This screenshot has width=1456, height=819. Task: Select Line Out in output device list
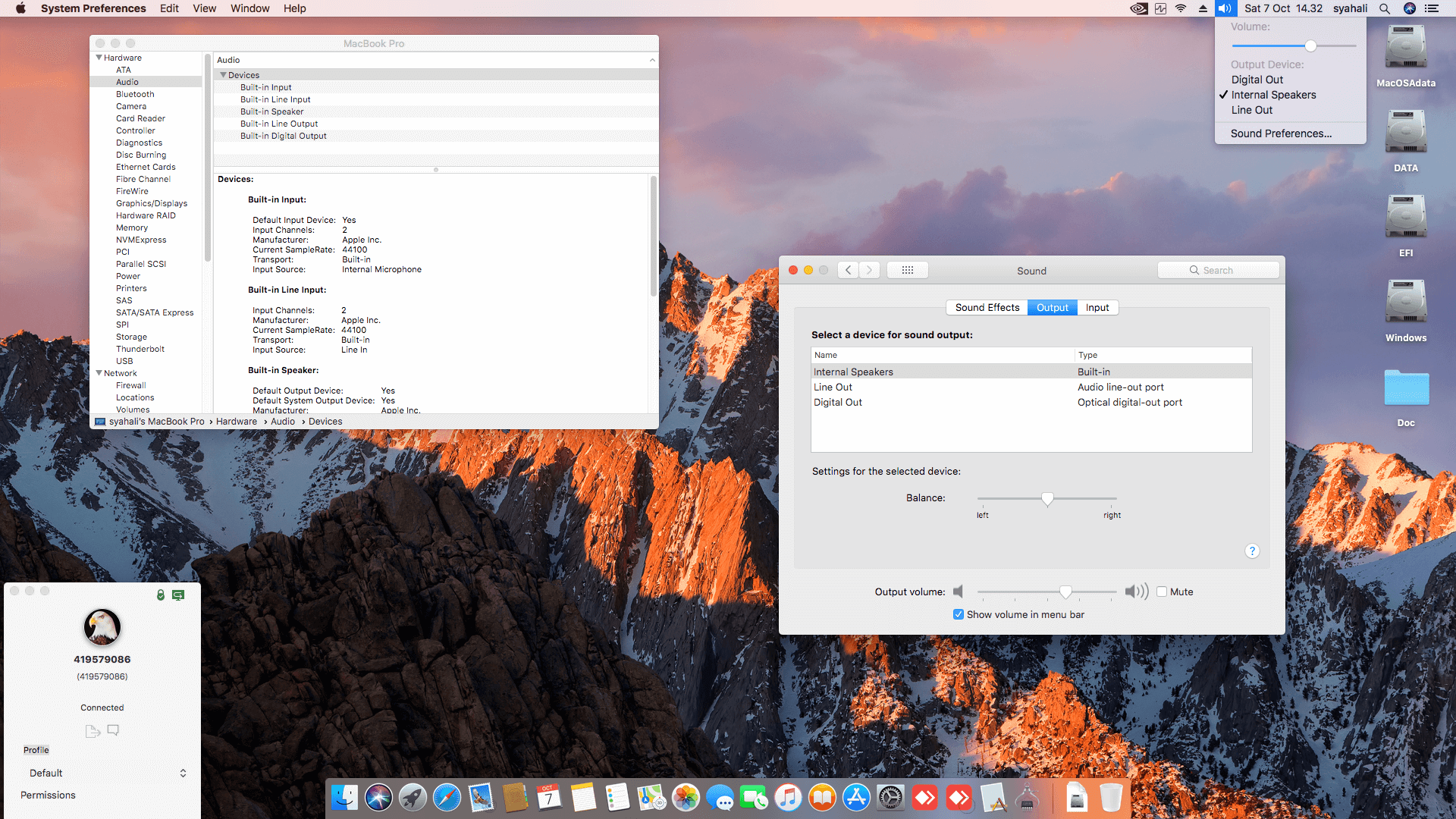(x=833, y=387)
